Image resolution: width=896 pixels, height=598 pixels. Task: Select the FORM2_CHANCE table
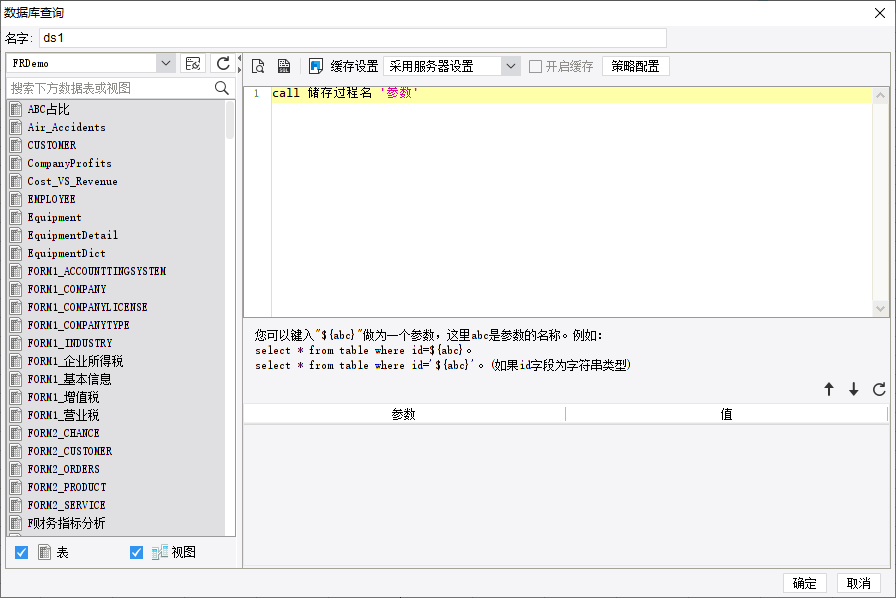(63, 433)
